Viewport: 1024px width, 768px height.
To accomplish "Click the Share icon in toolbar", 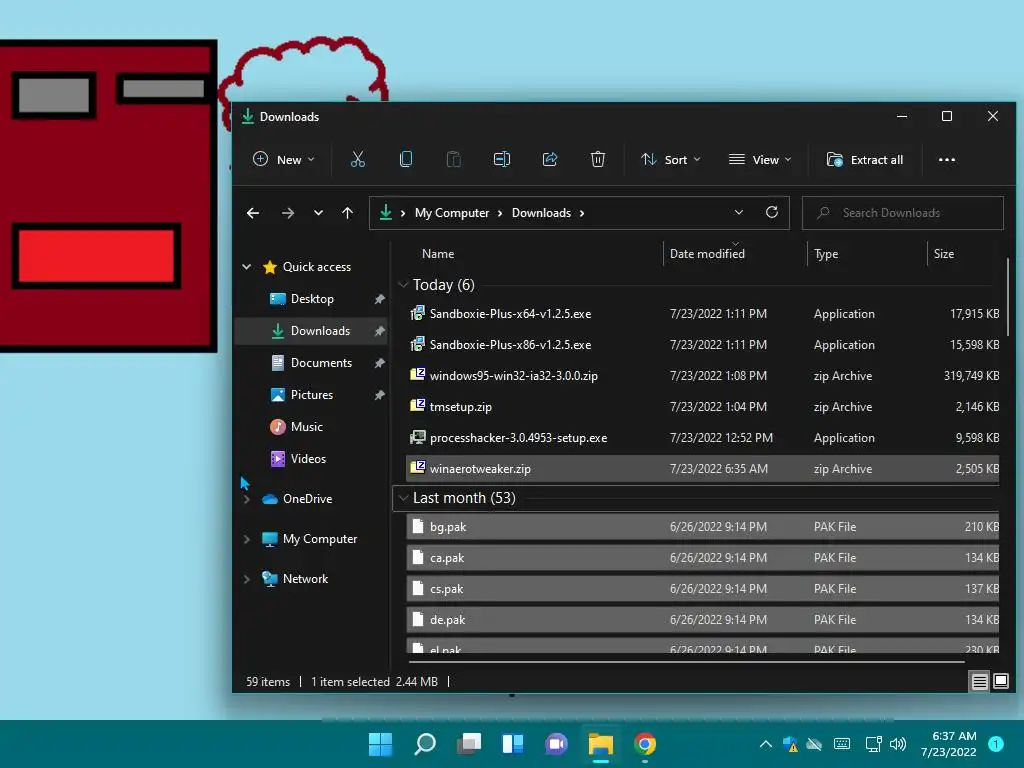I will tap(550, 159).
